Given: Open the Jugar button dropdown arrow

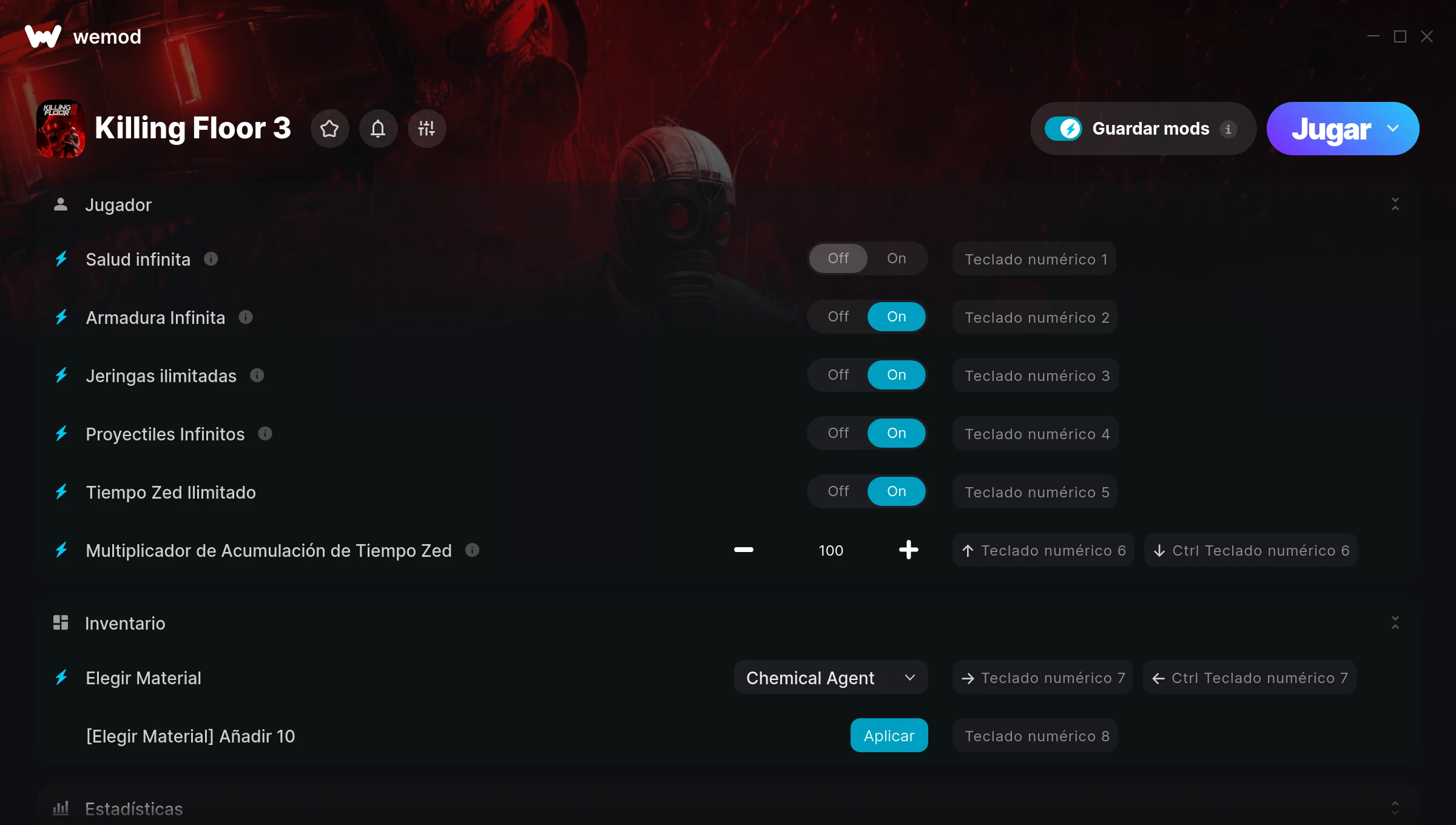Looking at the screenshot, I should (x=1393, y=129).
